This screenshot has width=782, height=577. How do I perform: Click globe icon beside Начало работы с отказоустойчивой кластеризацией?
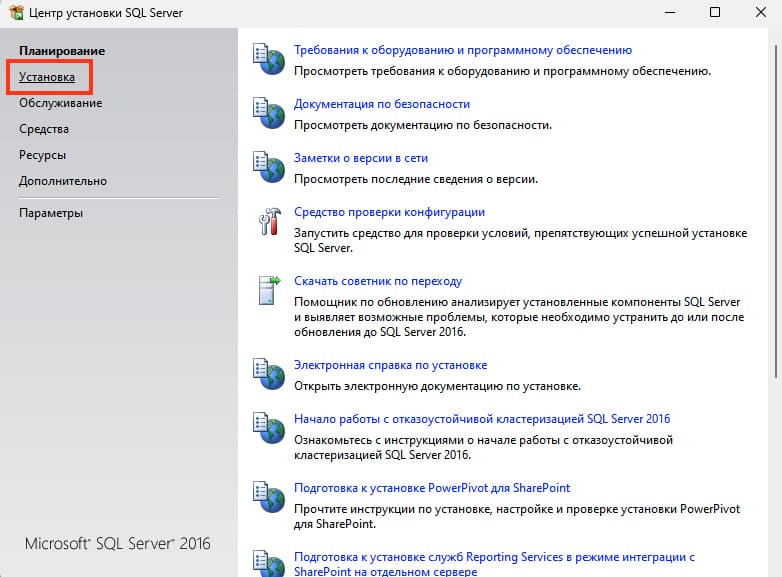[268, 428]
